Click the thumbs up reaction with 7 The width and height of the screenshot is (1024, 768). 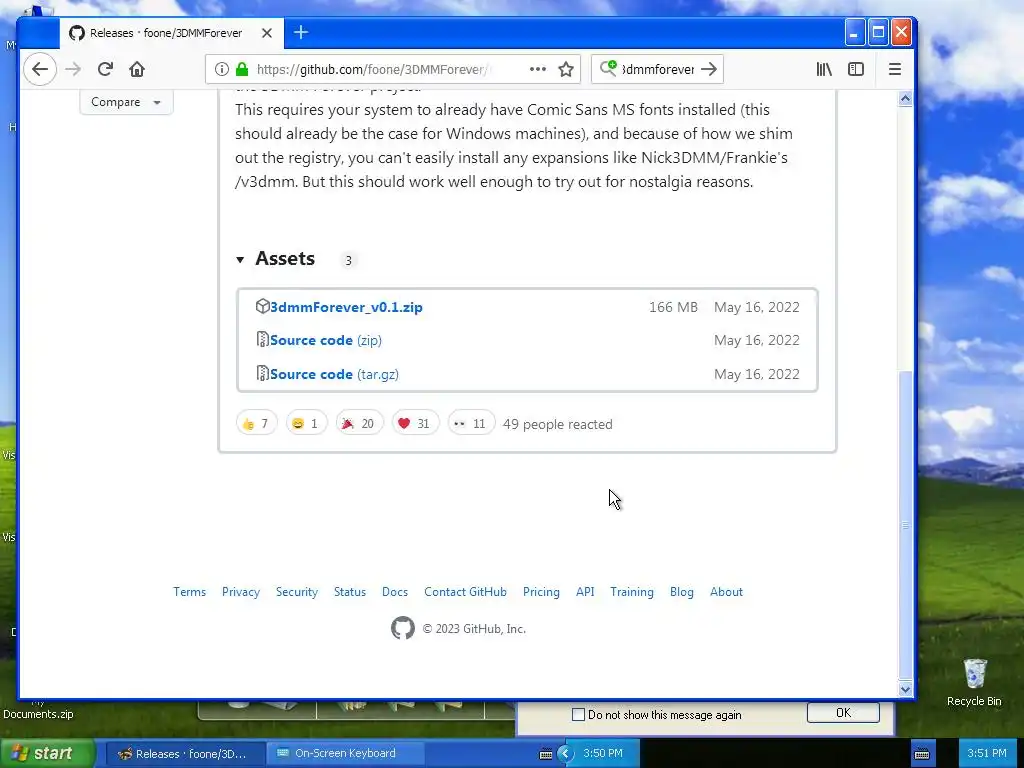(x=256, y=424)
